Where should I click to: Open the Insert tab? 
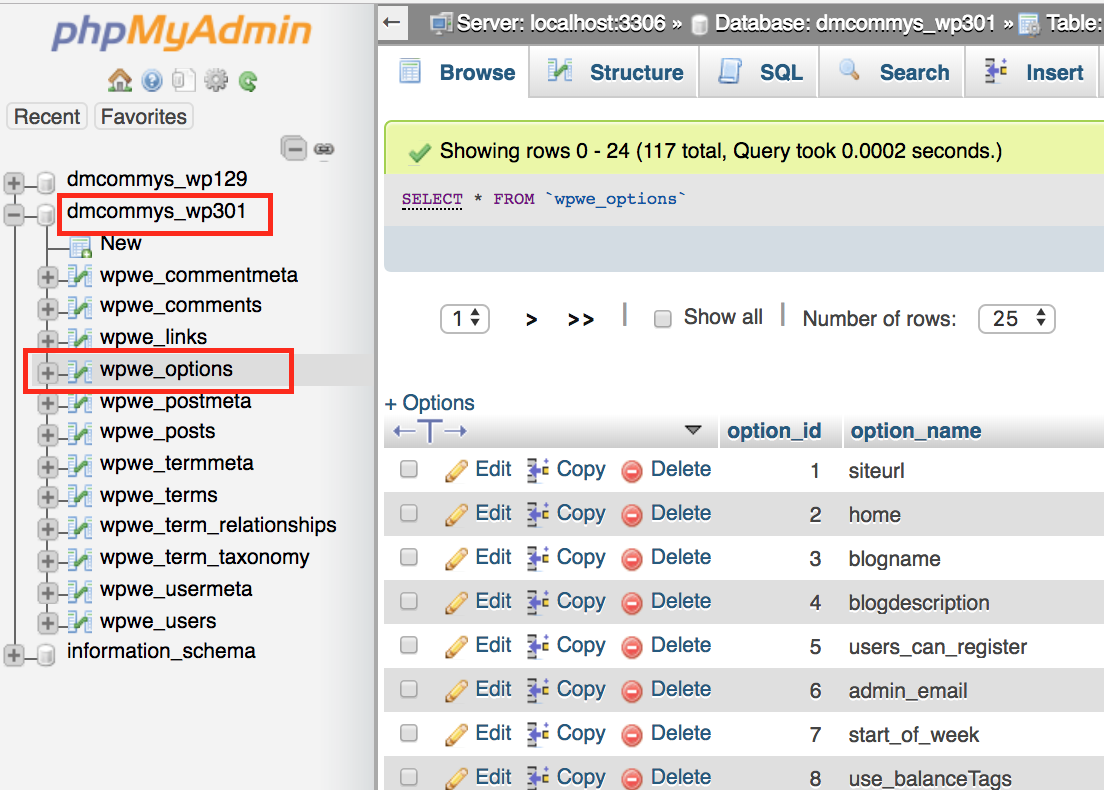(x=1032, y=73)
